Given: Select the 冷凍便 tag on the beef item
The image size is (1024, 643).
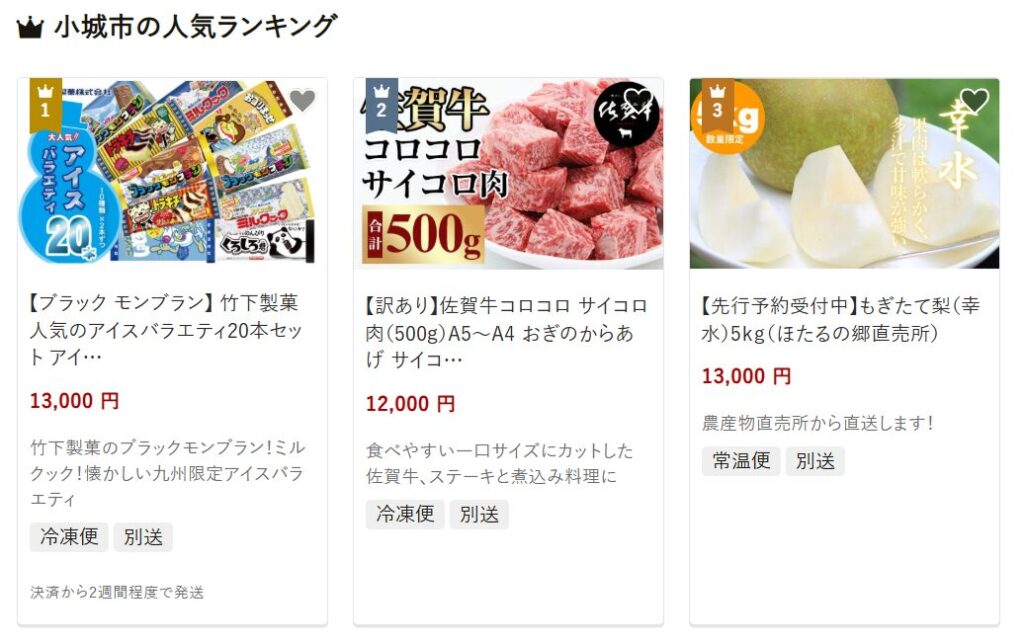Looking at the screenshot, I should [405, 514].
